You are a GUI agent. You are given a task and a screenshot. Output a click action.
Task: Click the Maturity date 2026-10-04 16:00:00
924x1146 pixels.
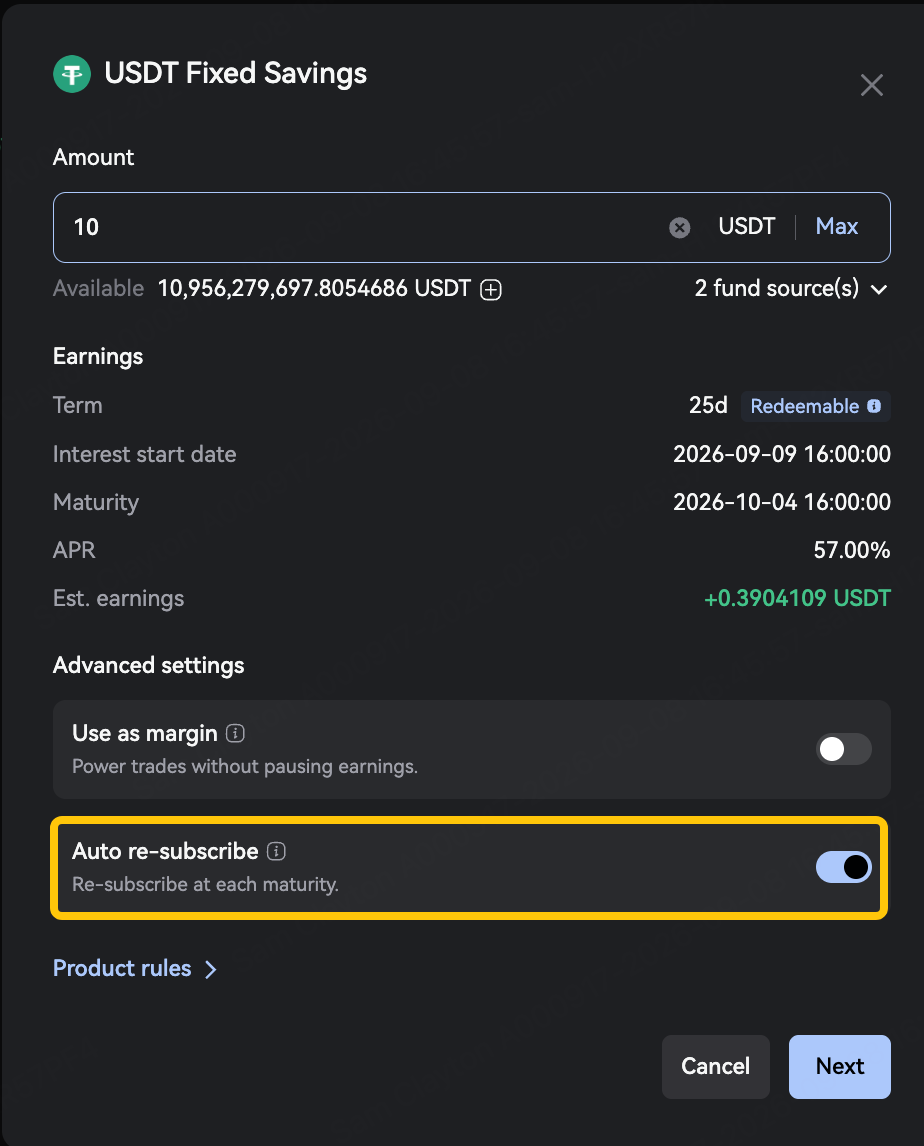tap(781, 502)
